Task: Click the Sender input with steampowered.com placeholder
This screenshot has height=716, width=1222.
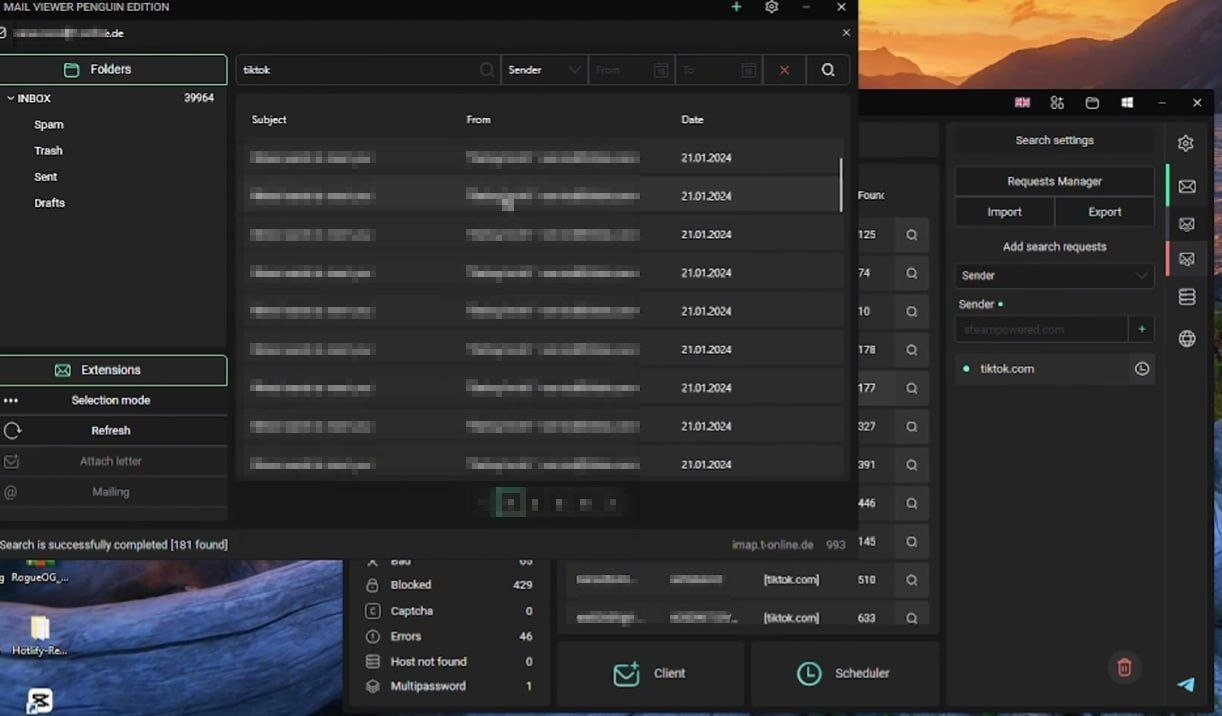Action: pos(1041,328)
